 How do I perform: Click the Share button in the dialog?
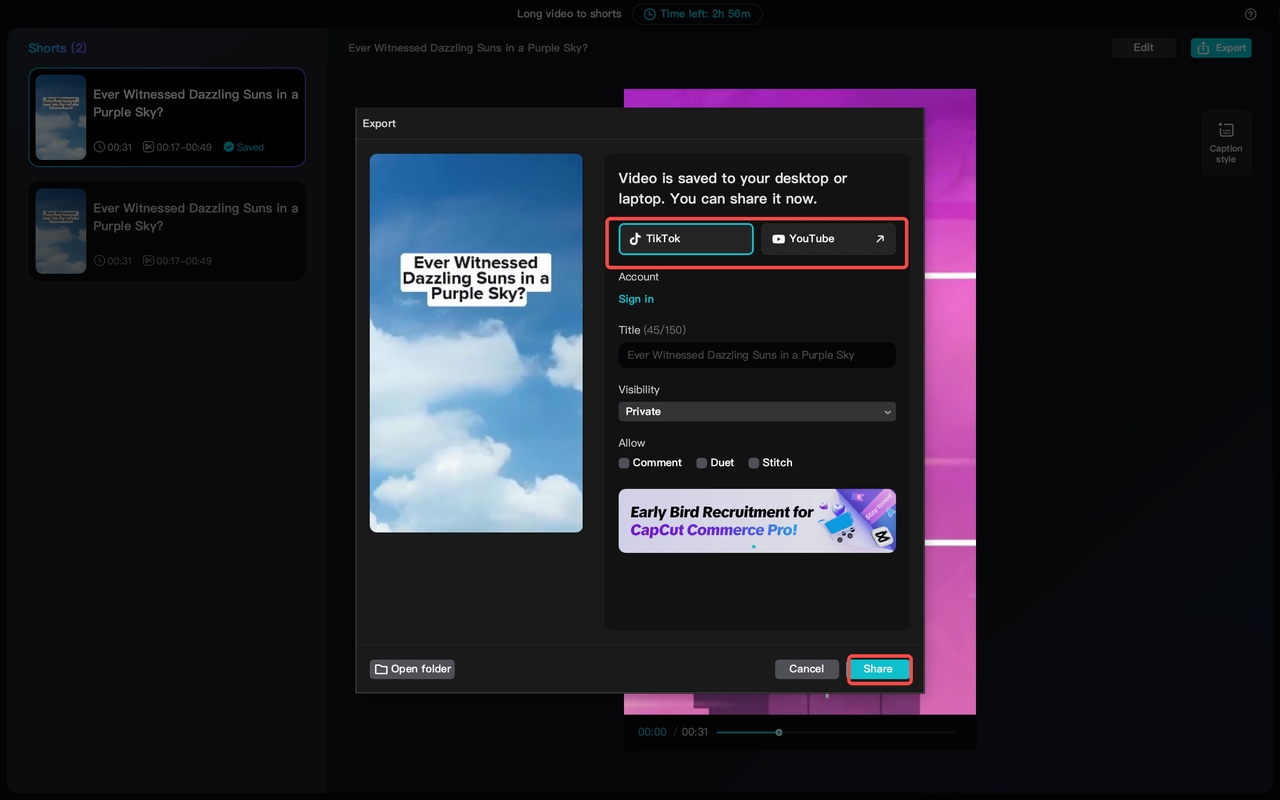(879, 668)
